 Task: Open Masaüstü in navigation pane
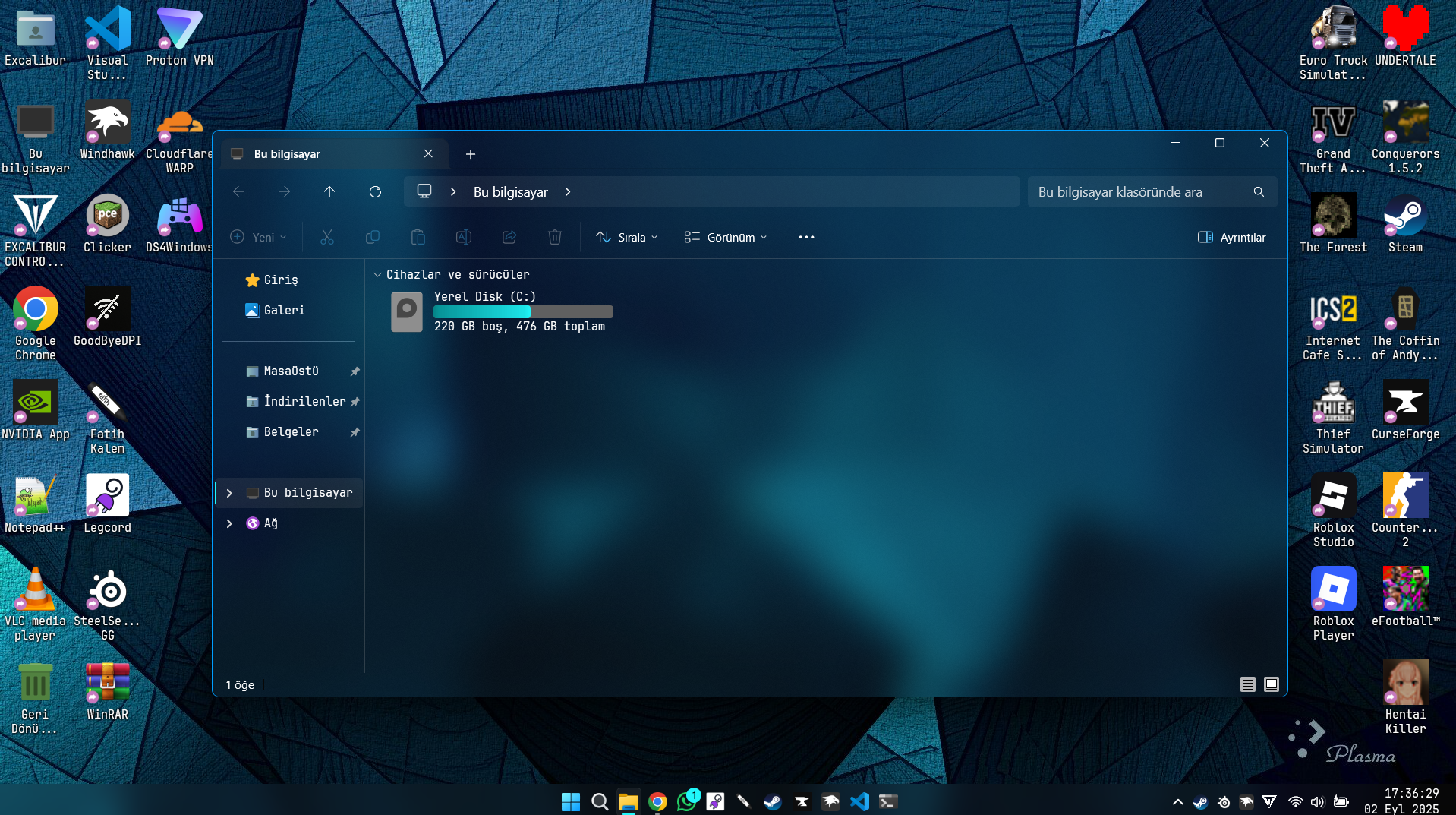click(282, 371)
